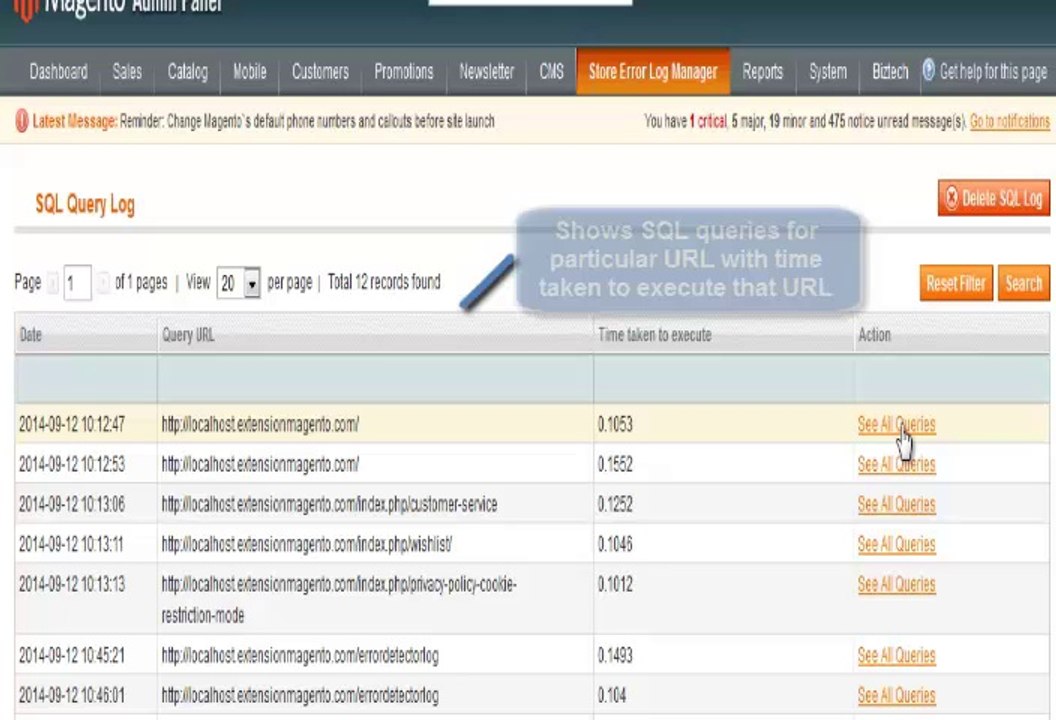See All Queries for privacy-policy-cookie row
This screenshot has height=720, width=1056.
click(896, 585)
